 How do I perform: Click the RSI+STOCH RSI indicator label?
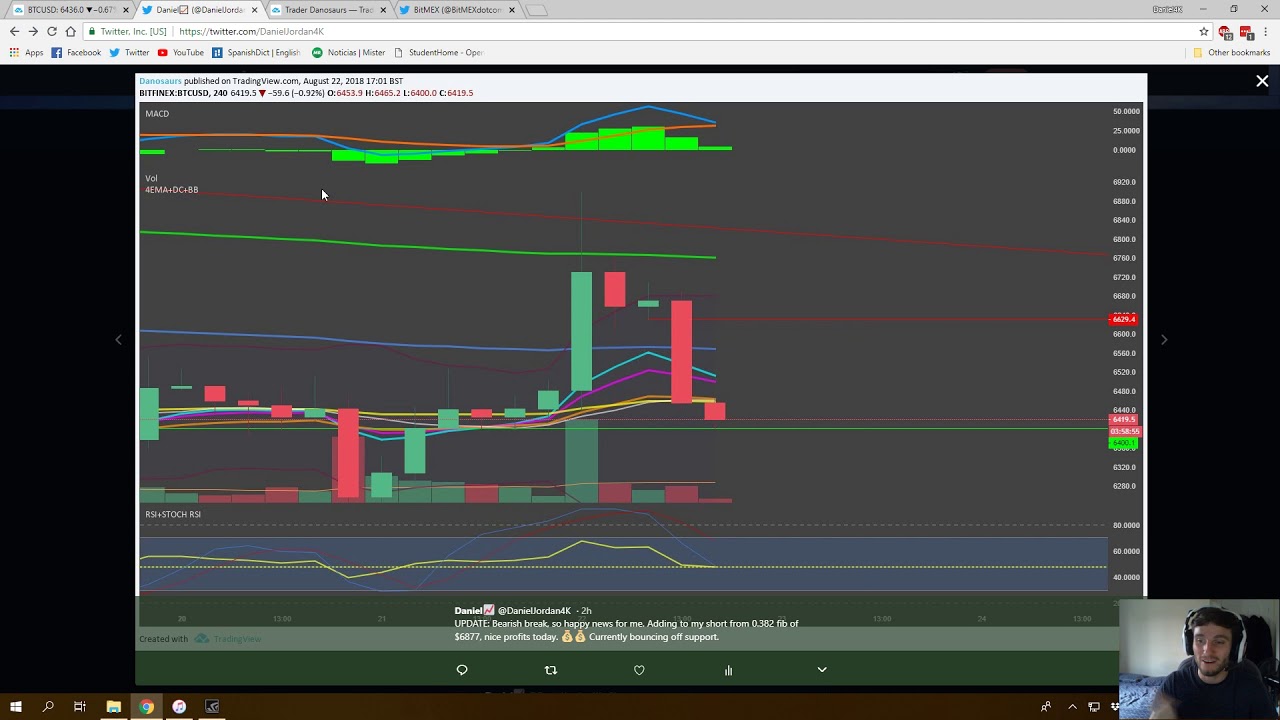[x=173, y=514]
